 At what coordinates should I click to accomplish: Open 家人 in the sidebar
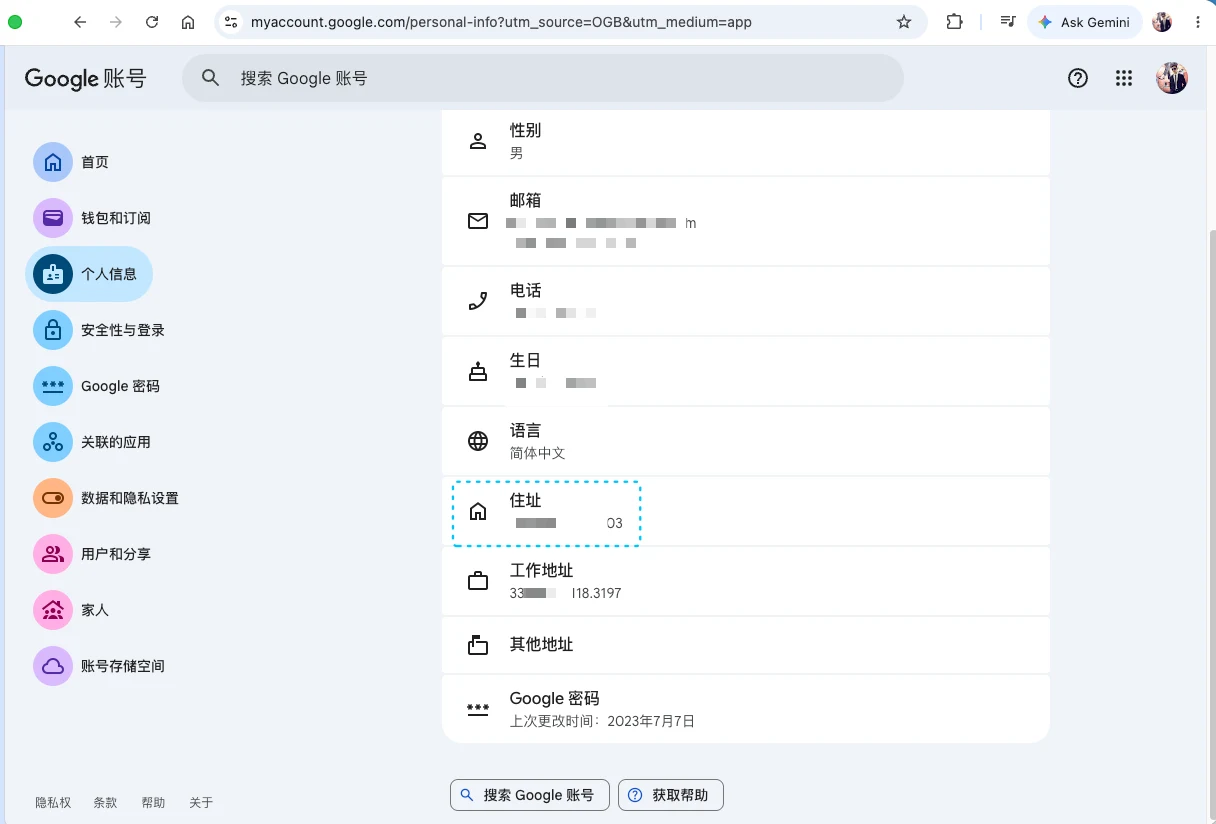[x=72, y=610]
